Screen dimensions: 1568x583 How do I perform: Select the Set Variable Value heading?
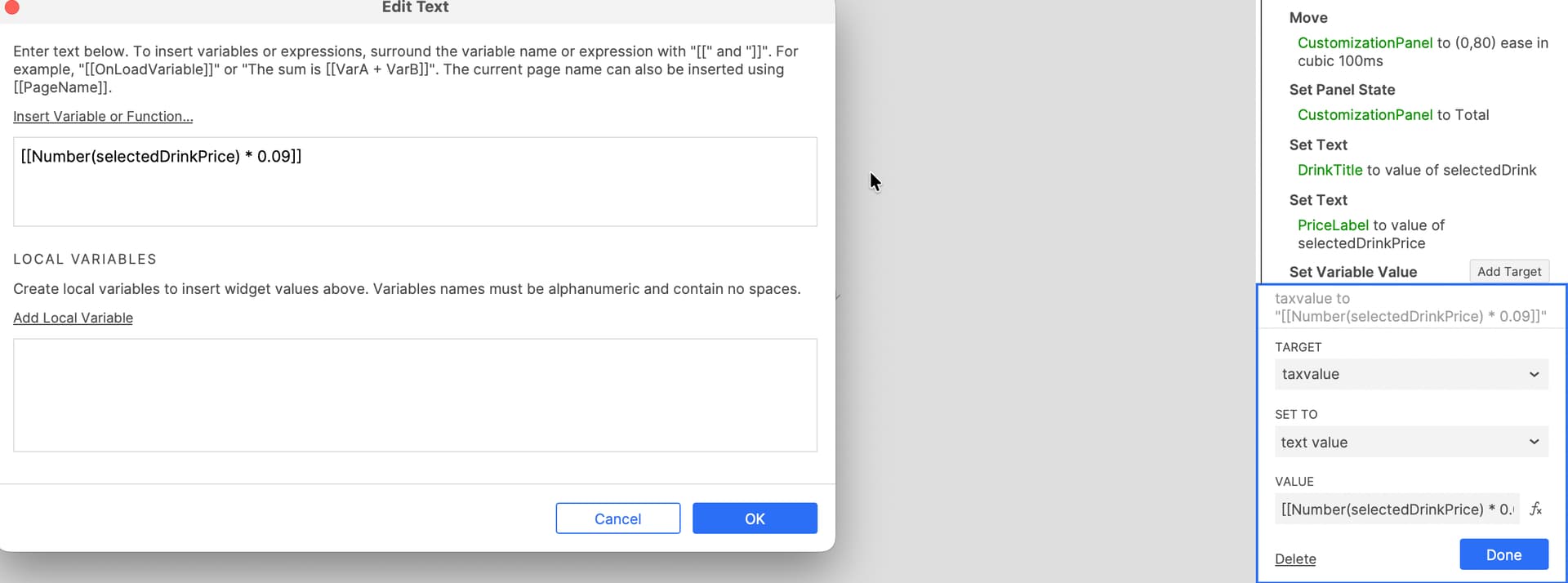pos(1352,272)
